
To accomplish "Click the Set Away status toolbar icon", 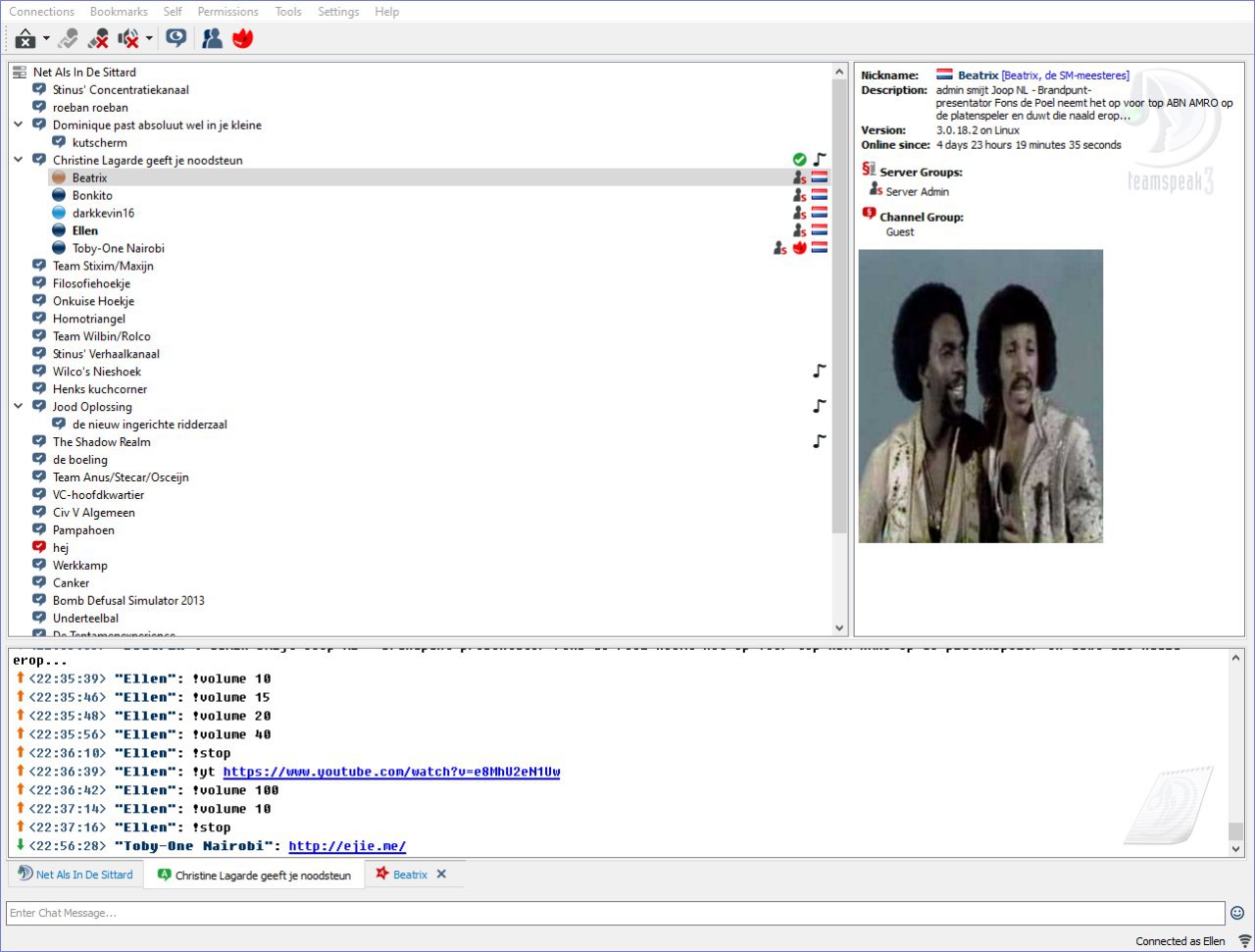I will click(25, 38).
